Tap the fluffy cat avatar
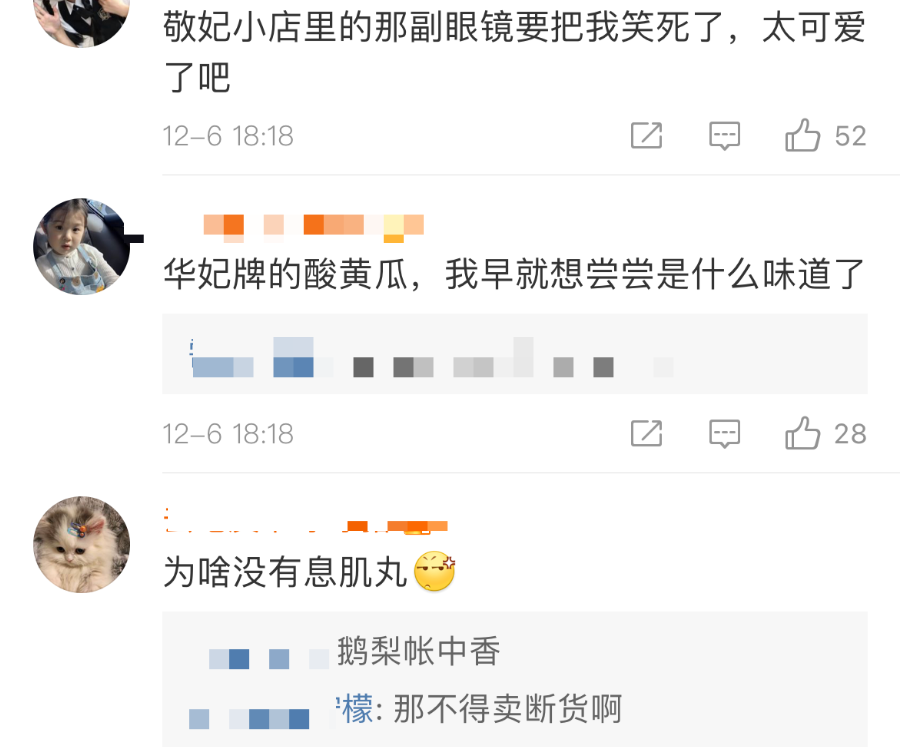This screenshot has width=900, height=747. pyautogui.click(x=82, y=544)
